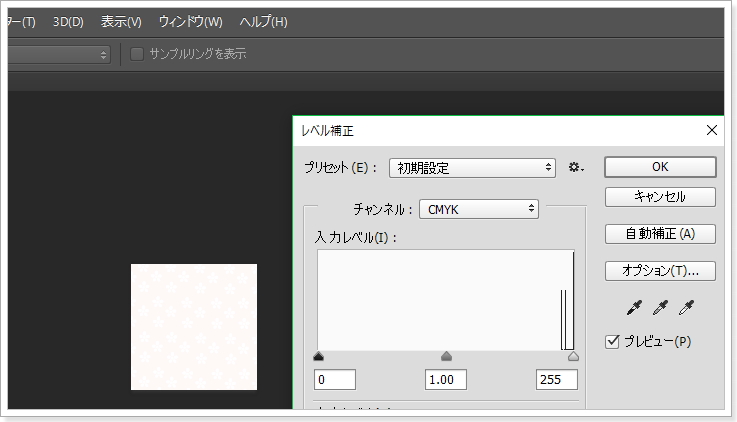The width and height of the screenshot is (737, 422).
Task: Select the black shadow input slider
Action: point(319,356)
